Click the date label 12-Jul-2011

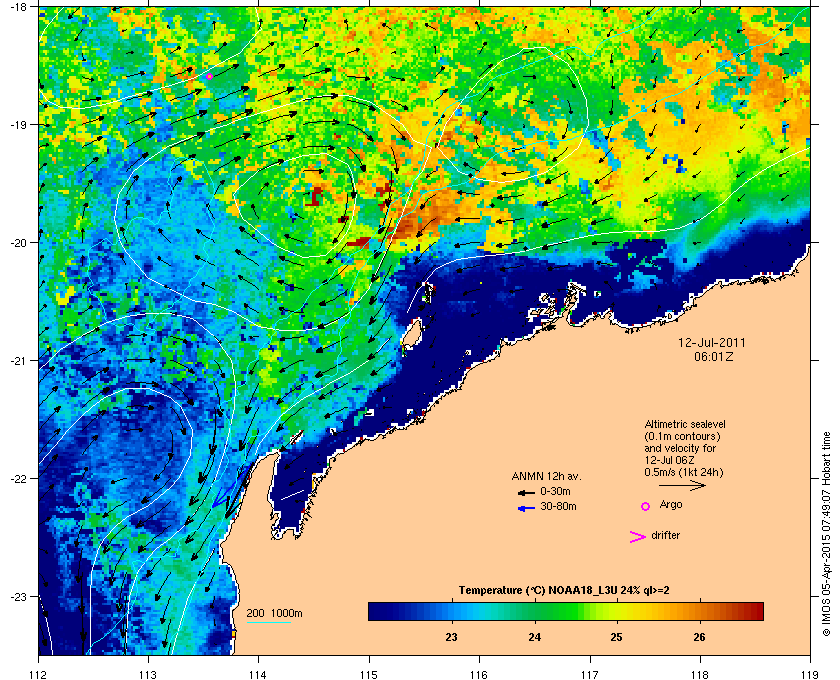click(711, 342)
